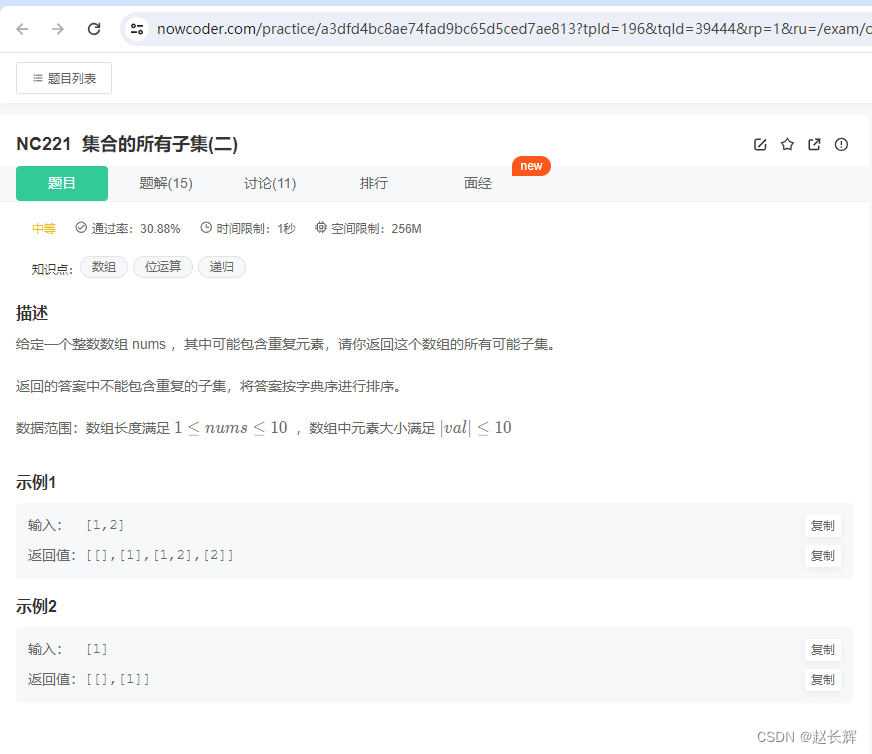The height and width of the screenshot is (754, 872).
Task: View the 排行 ranking tab
Action: 373,183
